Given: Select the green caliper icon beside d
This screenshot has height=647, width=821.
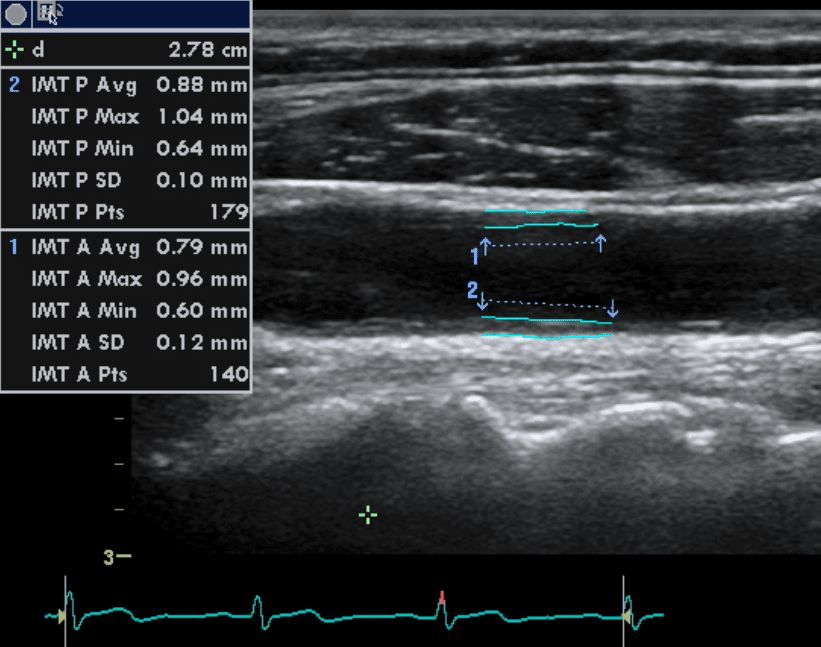Looking at the screenshot, I should pos(14,50).
